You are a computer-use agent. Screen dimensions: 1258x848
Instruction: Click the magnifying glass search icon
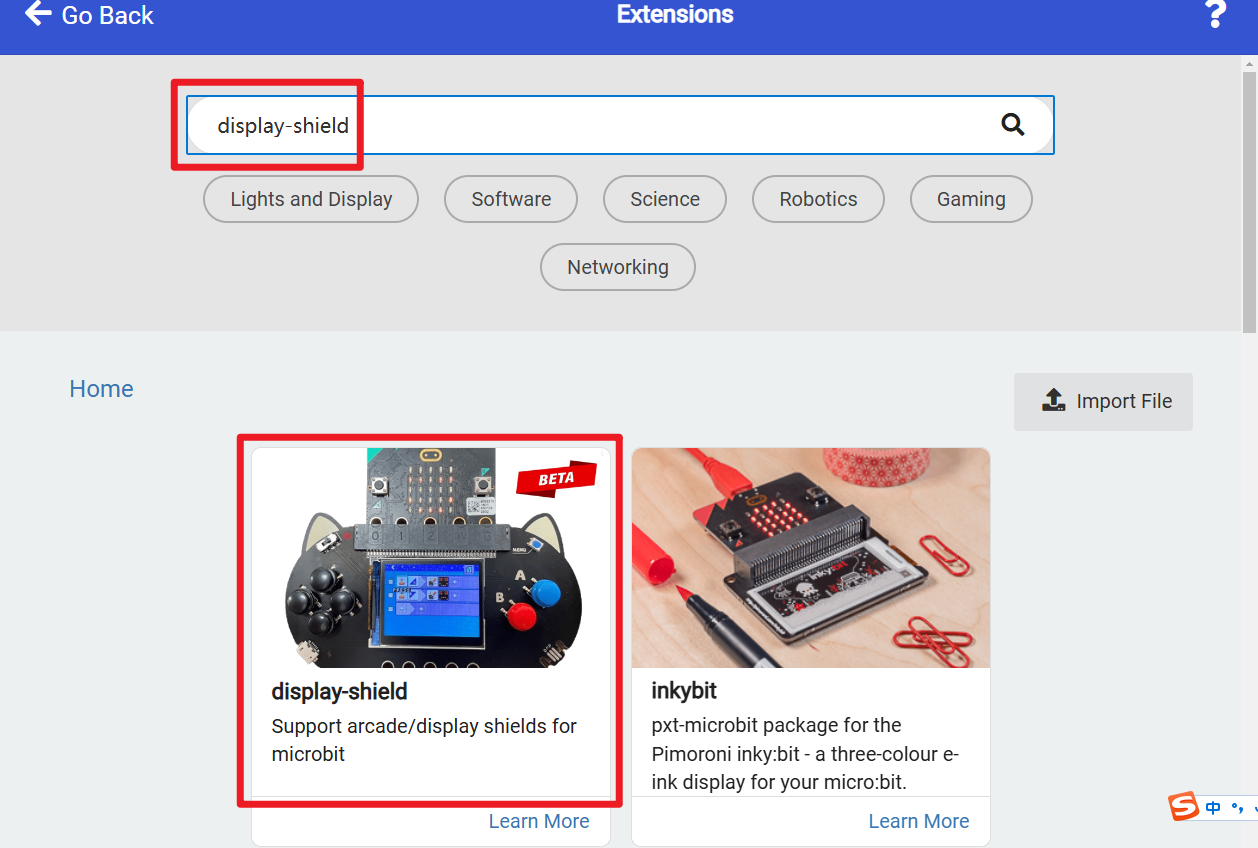coord(1013,125)
